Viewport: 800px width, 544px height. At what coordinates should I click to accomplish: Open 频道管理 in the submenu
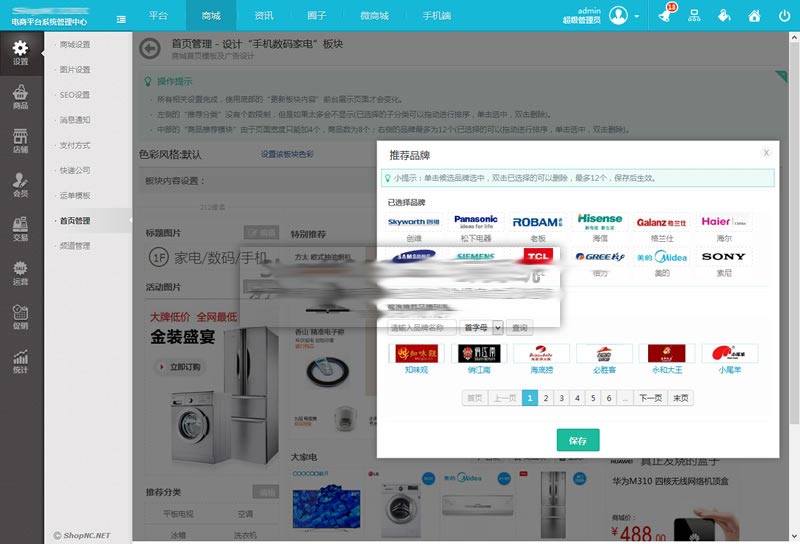point(74,246)
